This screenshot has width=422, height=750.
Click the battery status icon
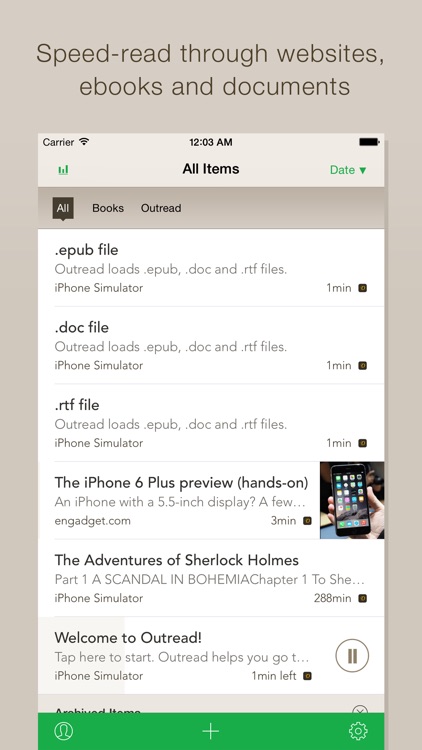369,142
